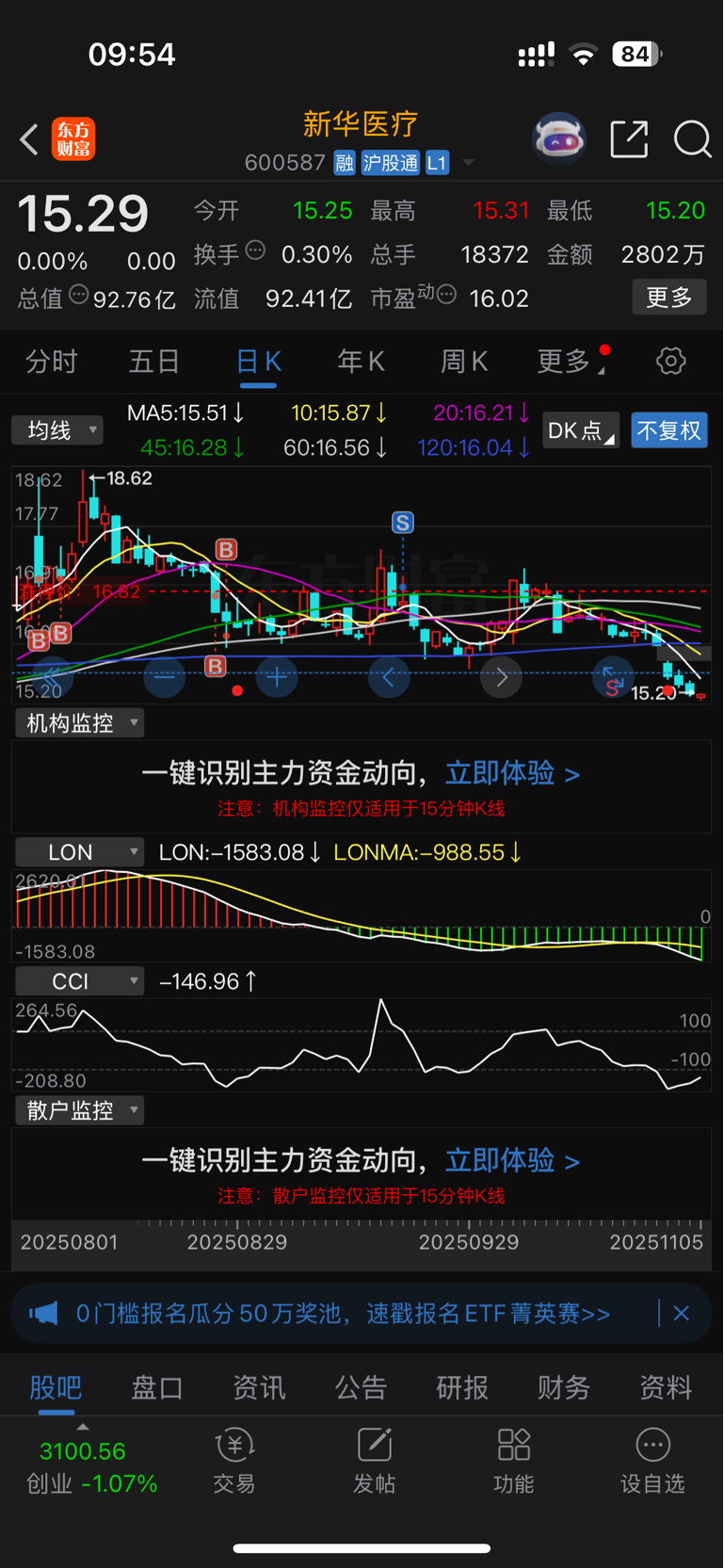Image resolution: width=724 pixels, height=1568 pixels.
Task: Tap the megaphone announcement icon
Action: pos(43,1313)
